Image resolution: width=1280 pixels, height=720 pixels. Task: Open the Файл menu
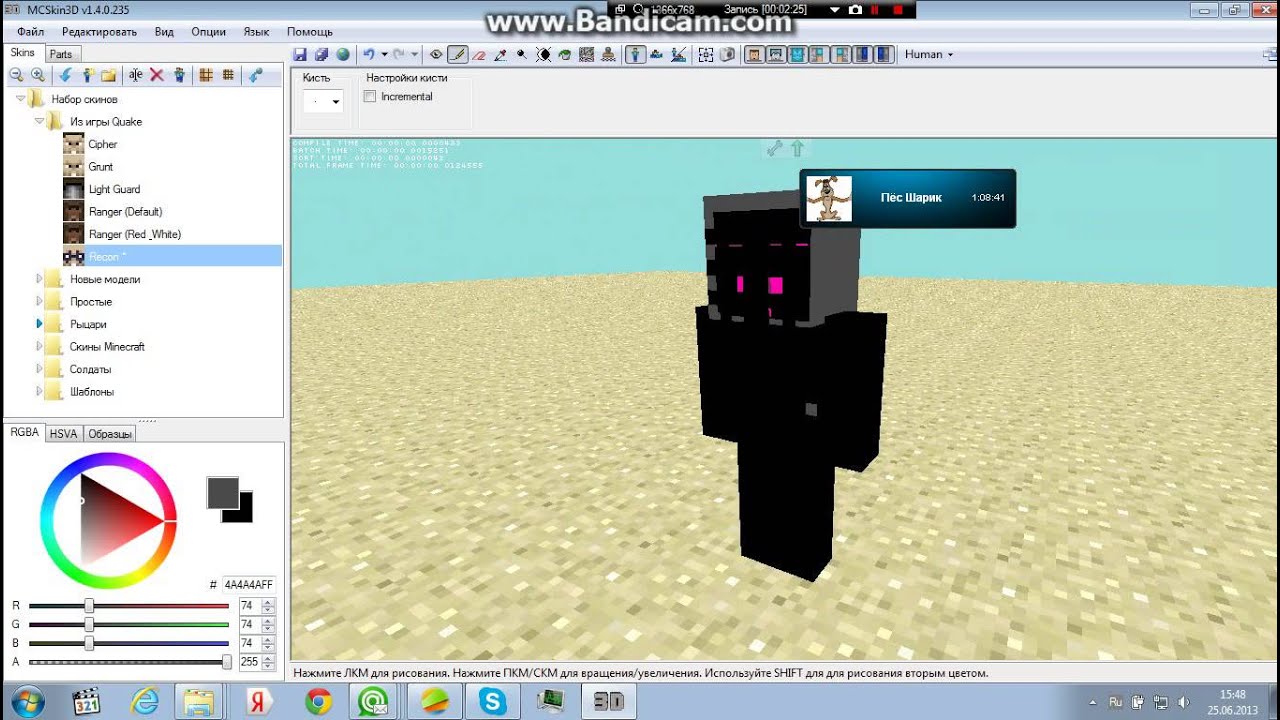(x=30, y=32)
